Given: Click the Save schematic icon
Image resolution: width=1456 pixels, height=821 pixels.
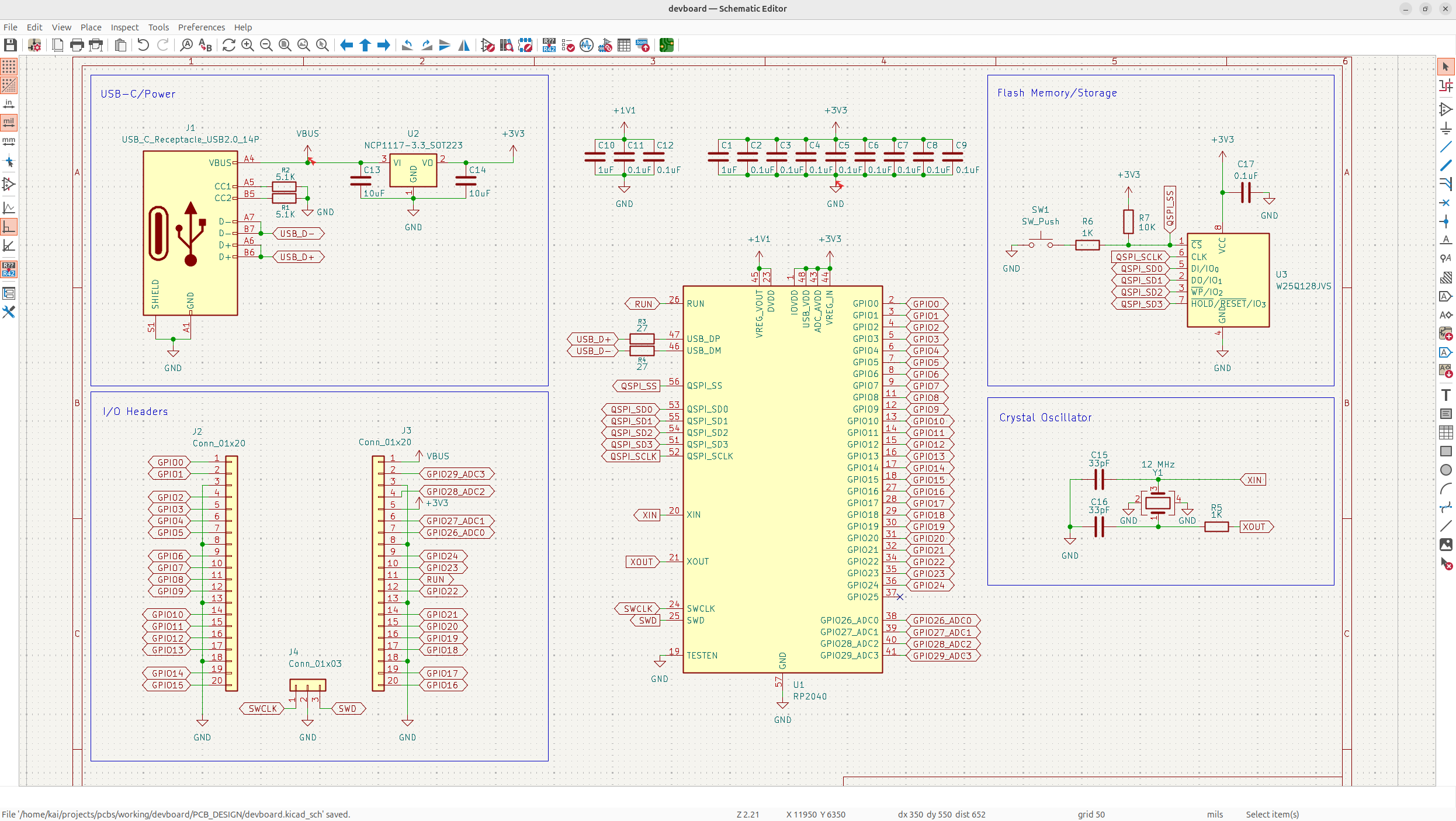Looking at the screenshot, I should 10,45.
